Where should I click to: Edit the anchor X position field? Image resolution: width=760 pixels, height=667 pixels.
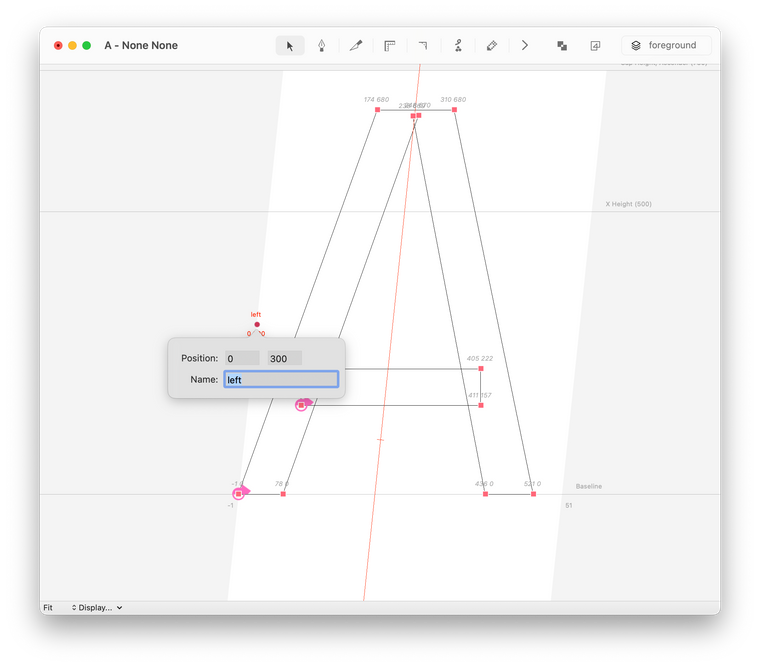click(x=242, y=358)
